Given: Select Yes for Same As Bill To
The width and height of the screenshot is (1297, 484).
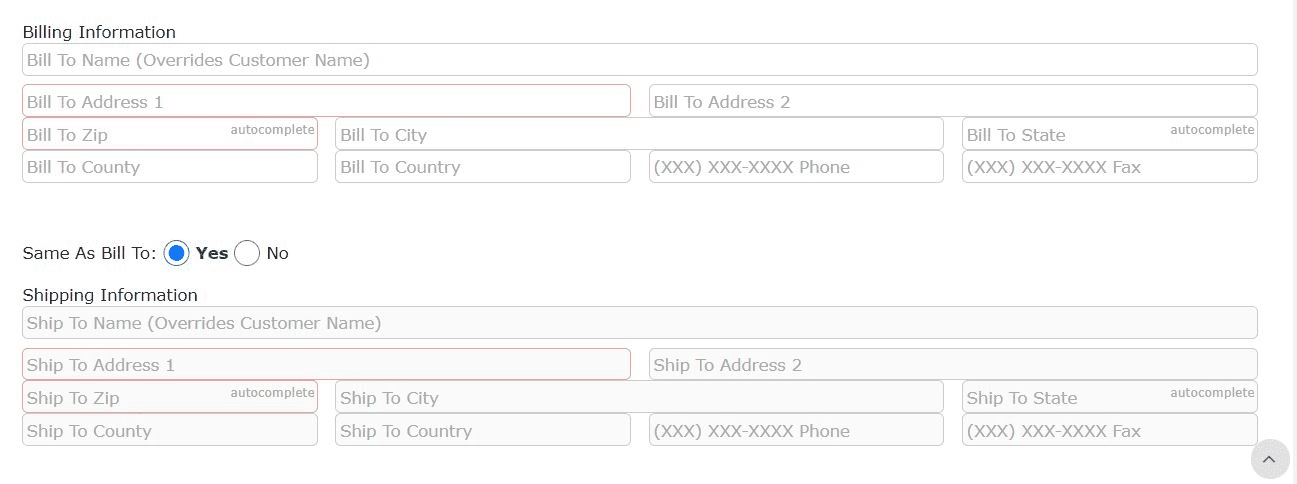Looking at the screenshot, I should click(176, 253).
